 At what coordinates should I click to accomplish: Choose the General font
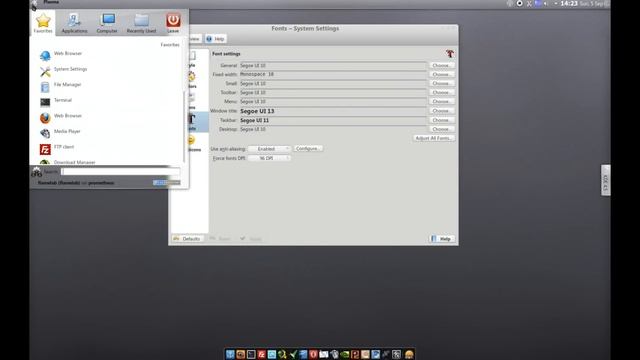tap(441, 65)
